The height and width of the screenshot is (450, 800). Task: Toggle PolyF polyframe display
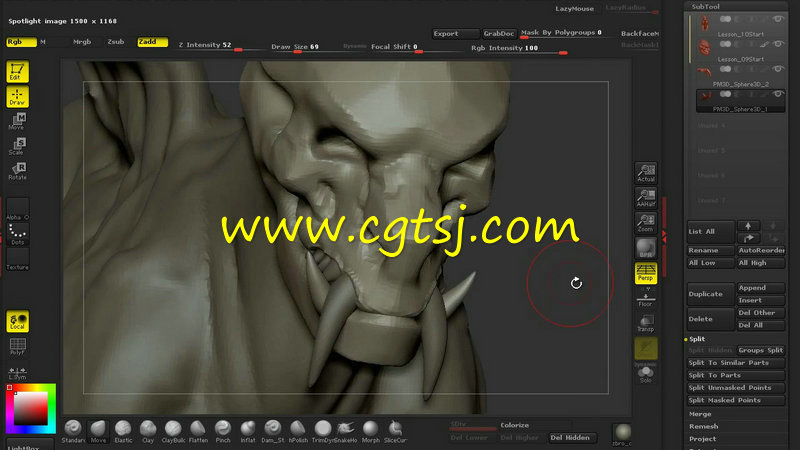tap(17, 346)
